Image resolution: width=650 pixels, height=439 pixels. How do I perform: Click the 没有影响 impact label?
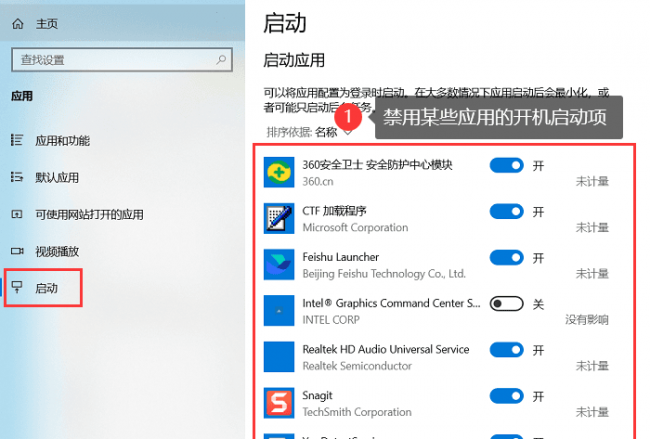[x=587, y=320]
